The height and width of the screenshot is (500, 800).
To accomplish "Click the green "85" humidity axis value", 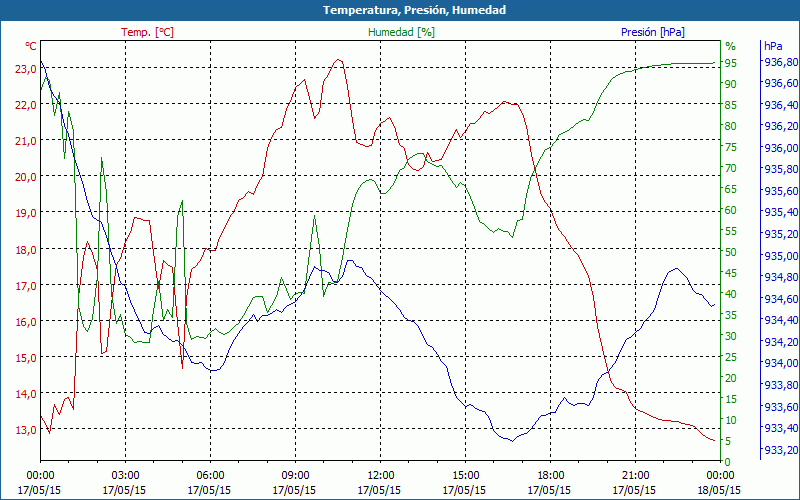I will 731,106.
